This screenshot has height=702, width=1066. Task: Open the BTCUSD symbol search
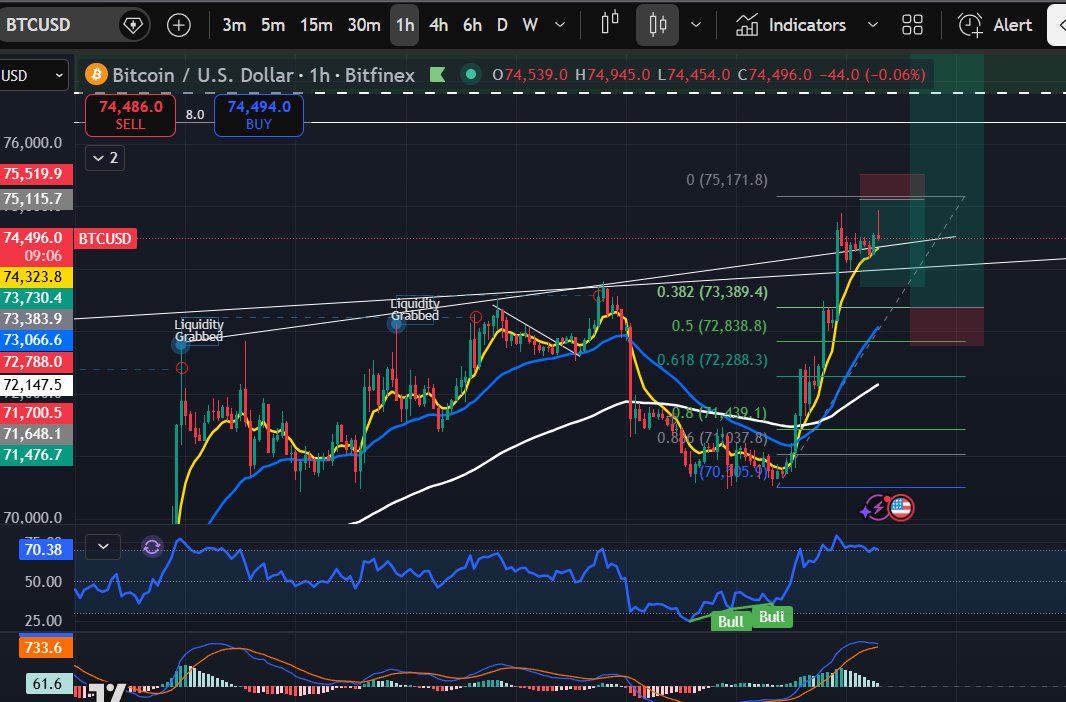(x=39, y=25)
